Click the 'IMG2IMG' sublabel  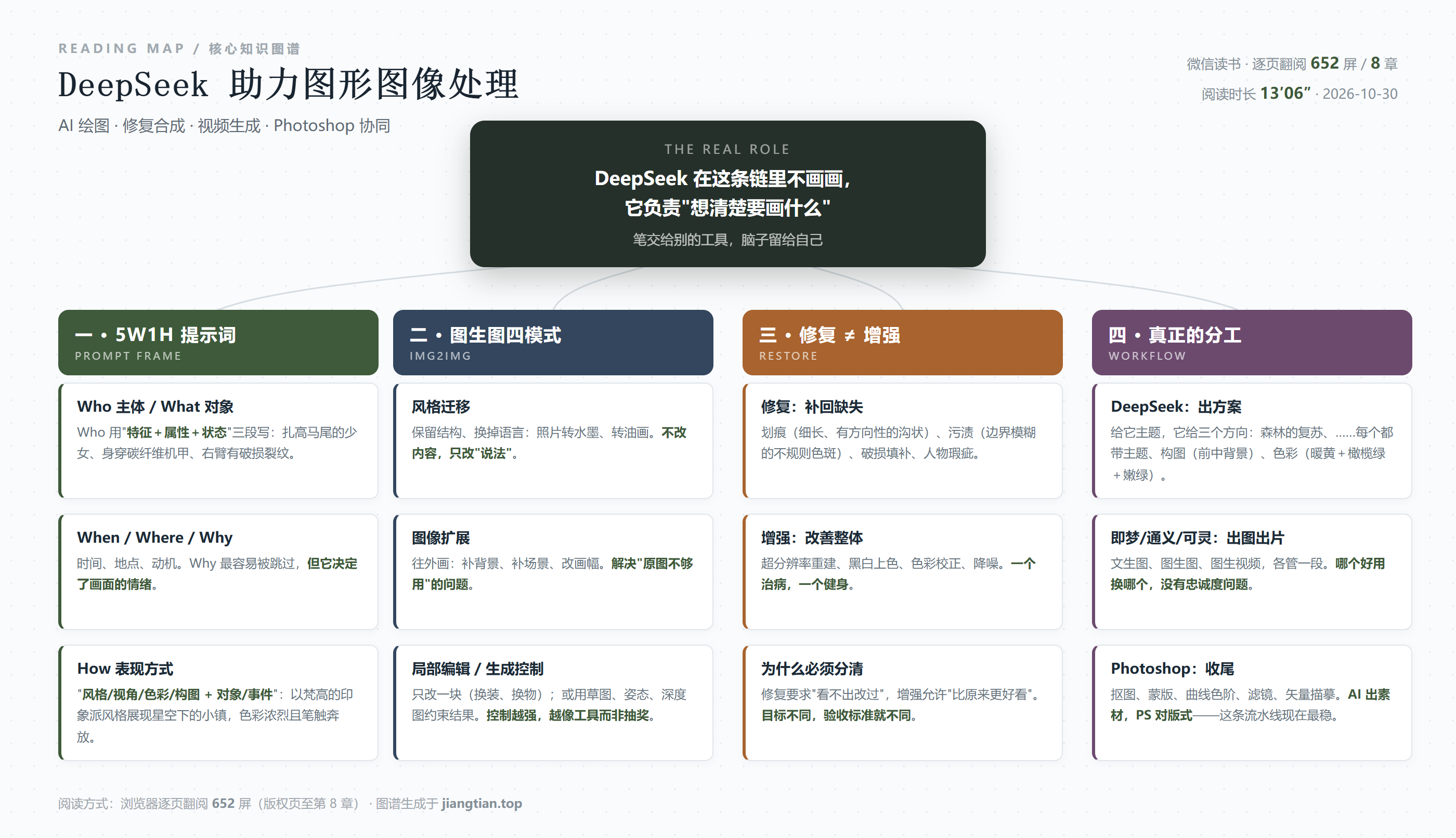coord(440,356)
